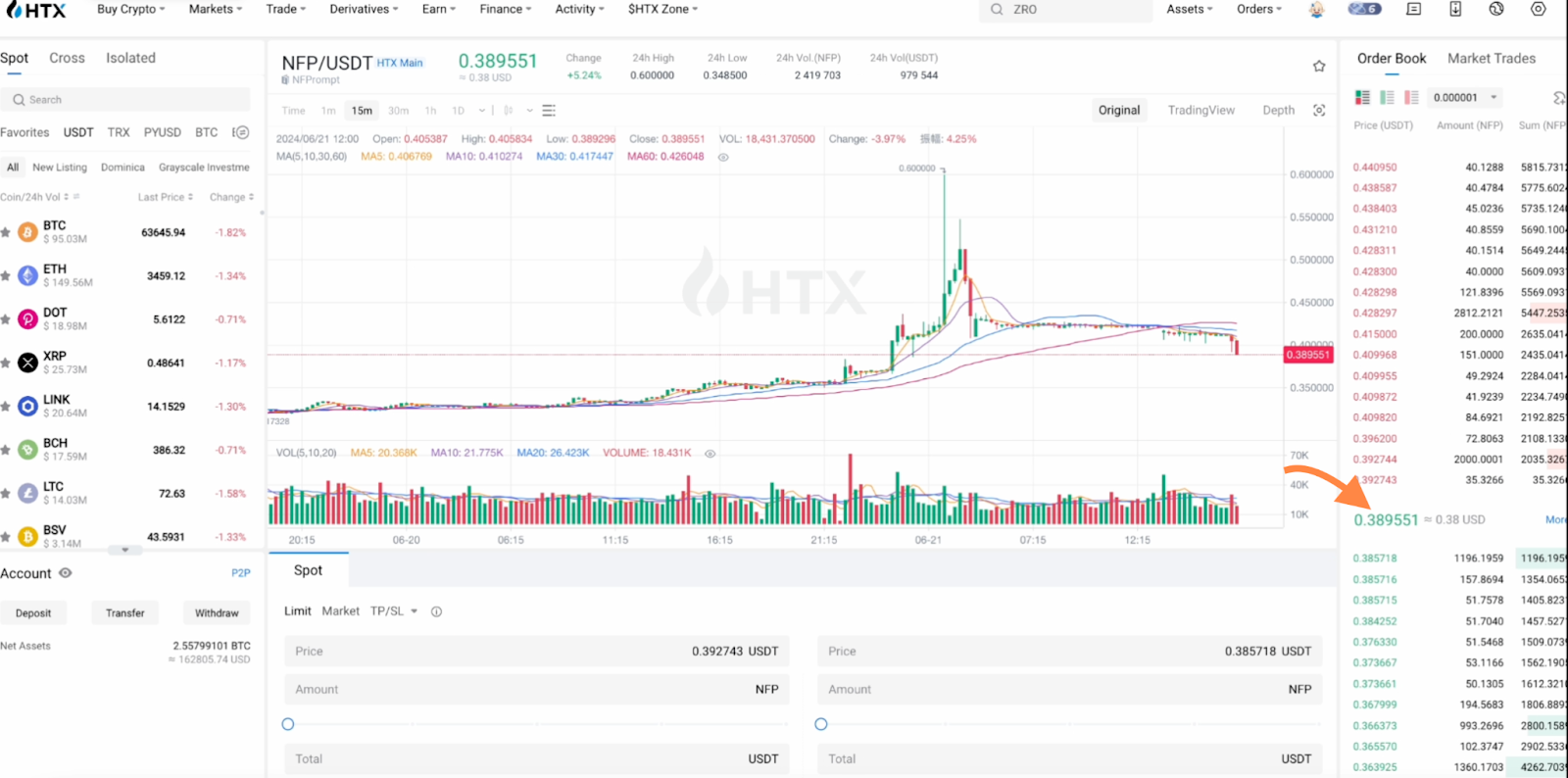Filter coin list by New Listing
The height and width of the screenshot is (778, 1568).
click(x=60, y=168)
